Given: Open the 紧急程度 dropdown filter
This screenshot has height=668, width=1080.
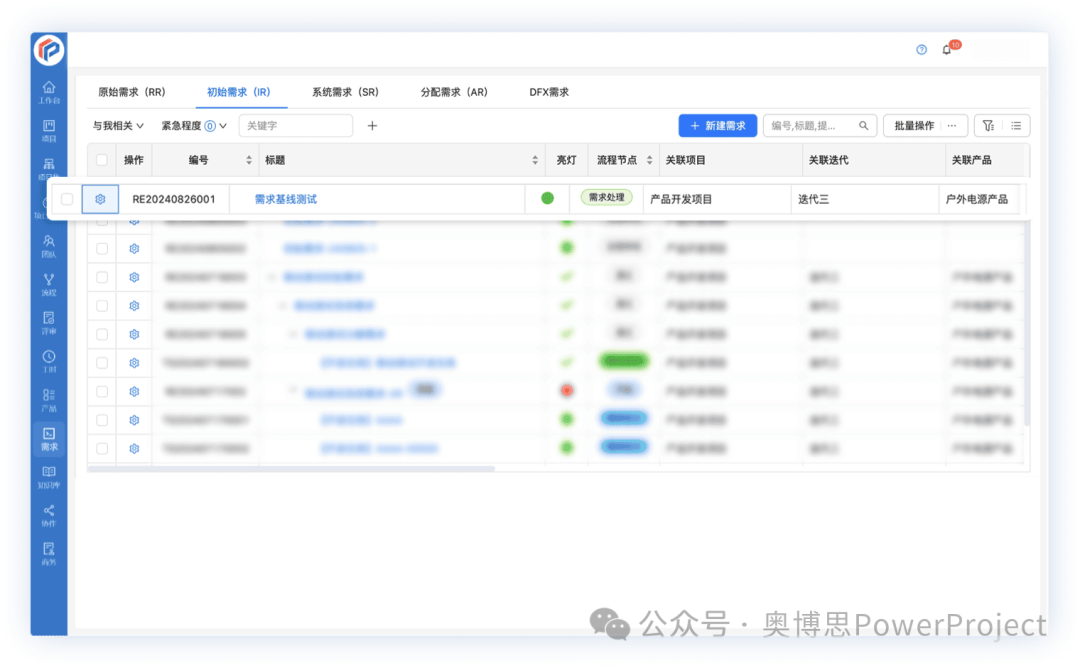Looking at the screenshot, I should pyautogui.click(x=192, y=125).
